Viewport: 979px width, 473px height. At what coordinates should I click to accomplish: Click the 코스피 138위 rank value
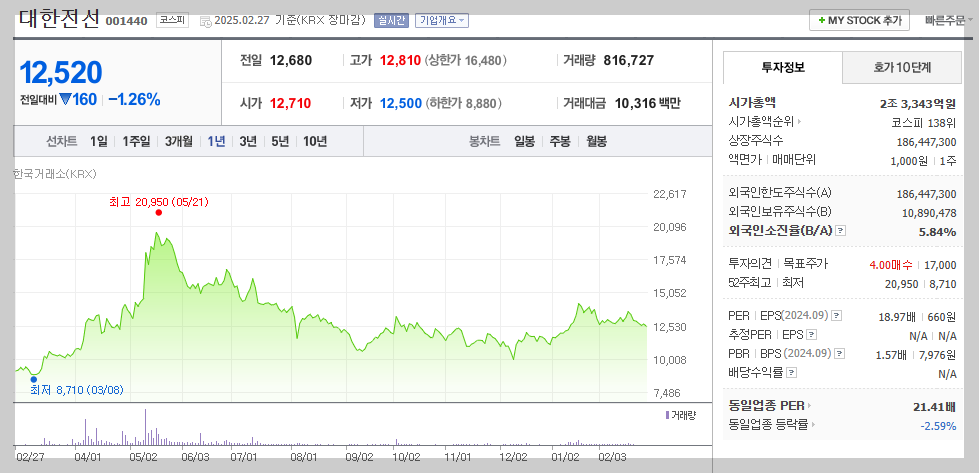click(924, 122)
